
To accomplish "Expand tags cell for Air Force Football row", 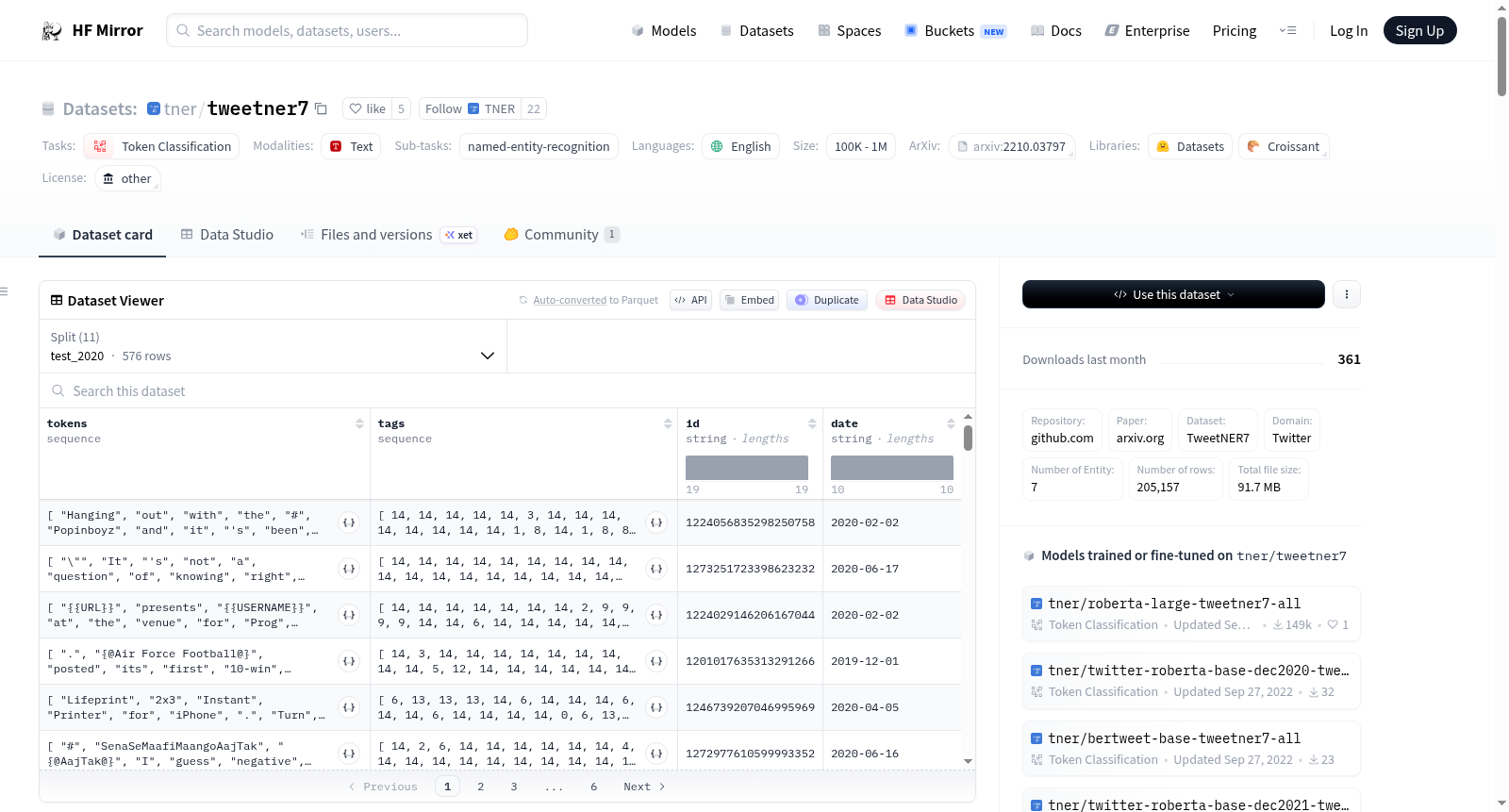I will pos(656,661).
